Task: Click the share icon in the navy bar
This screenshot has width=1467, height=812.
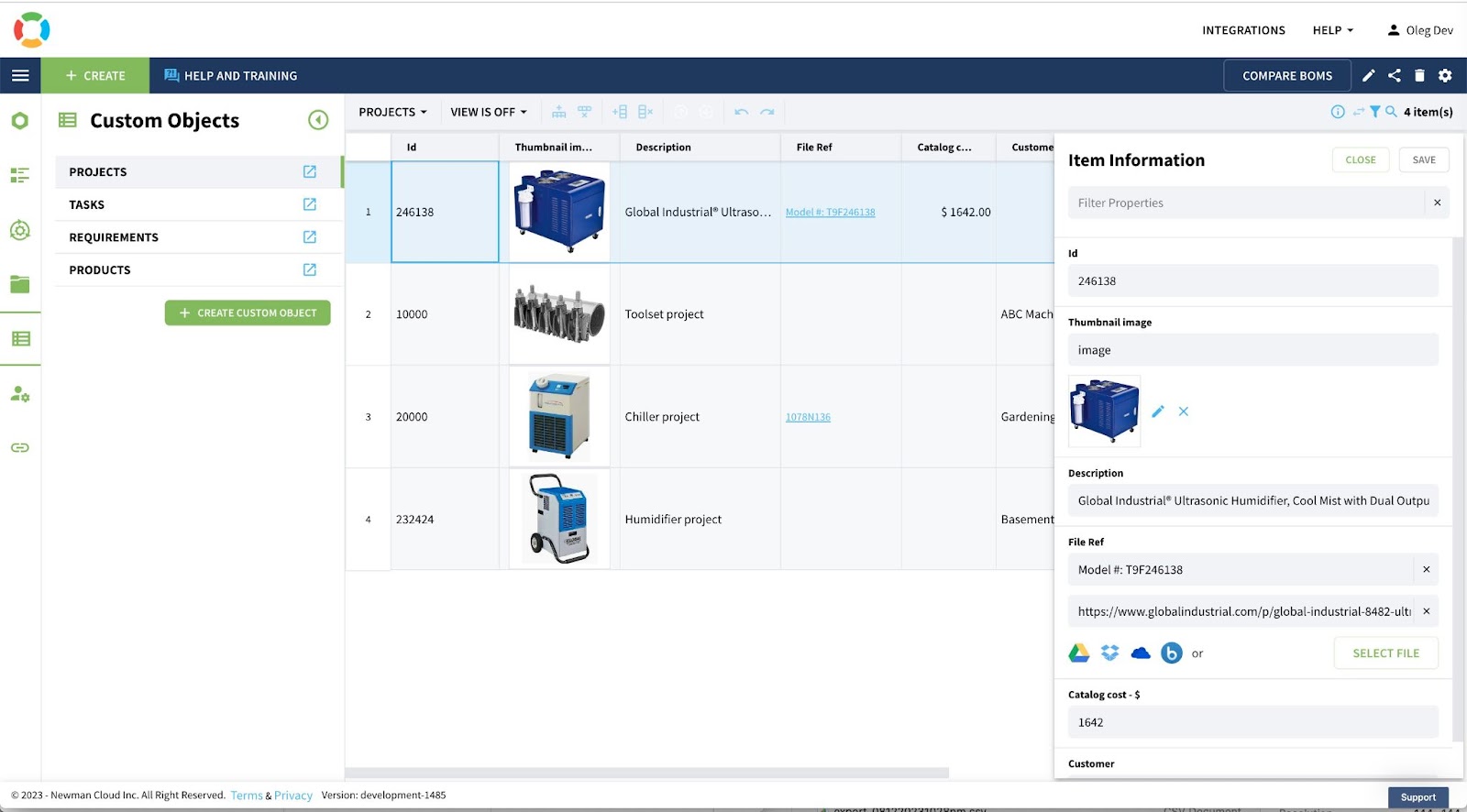Action: point(1395,76)
